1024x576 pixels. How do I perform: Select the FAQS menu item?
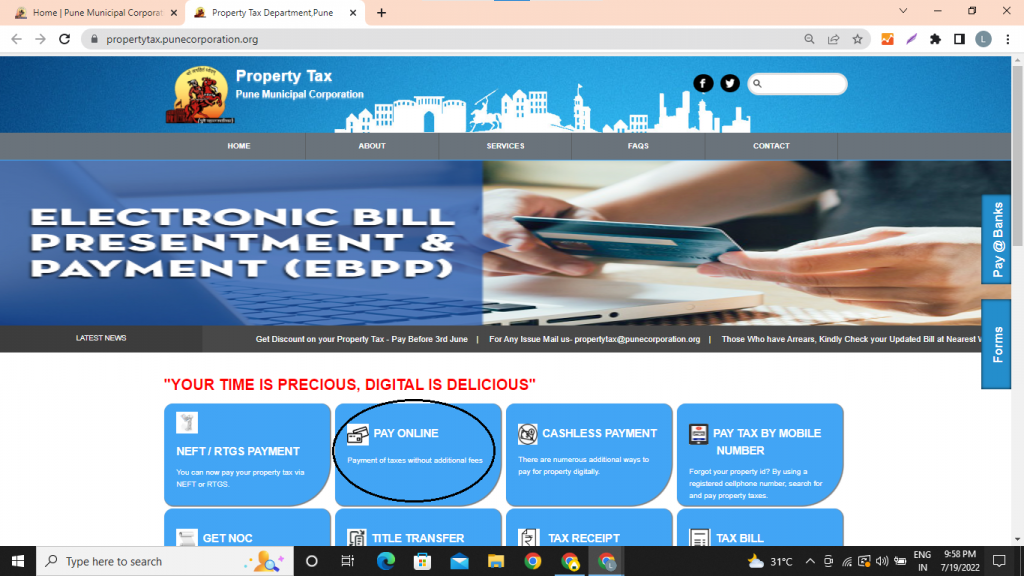pos(638,145)
